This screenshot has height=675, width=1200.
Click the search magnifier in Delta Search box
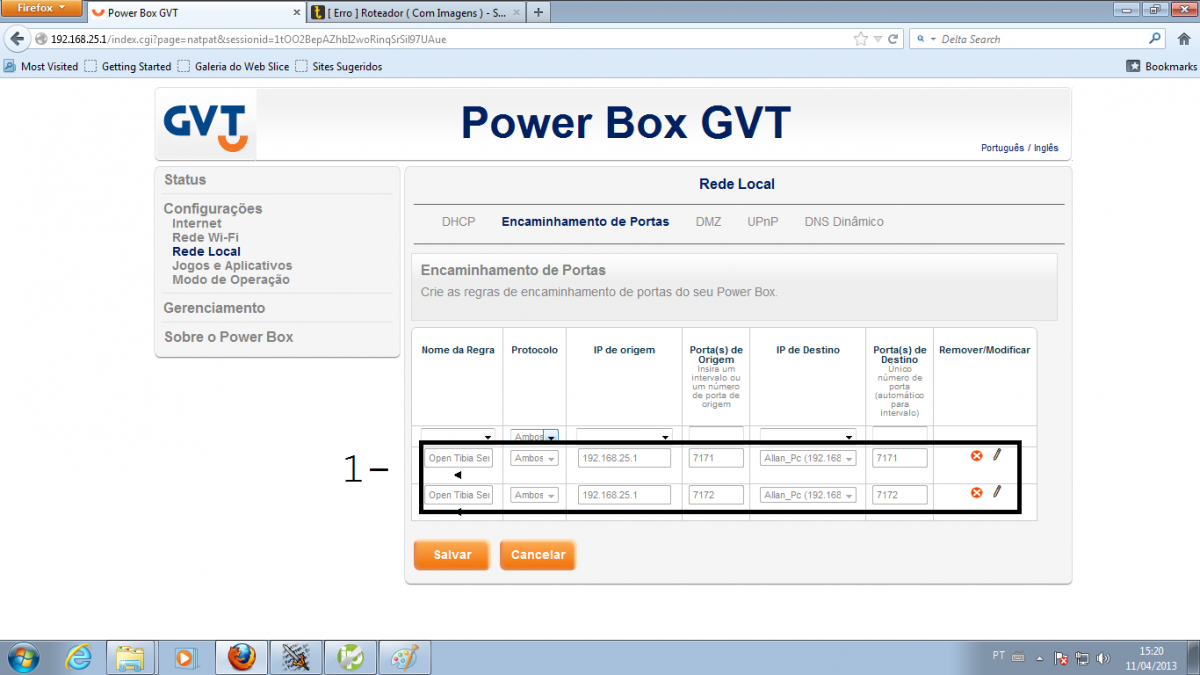[x=1155, y=39]
